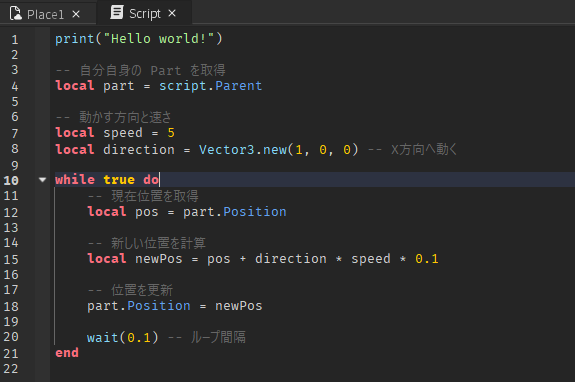Click the newPos variable on line 18
The width and height of the screenshot is (575, 382).
point(239,306)
